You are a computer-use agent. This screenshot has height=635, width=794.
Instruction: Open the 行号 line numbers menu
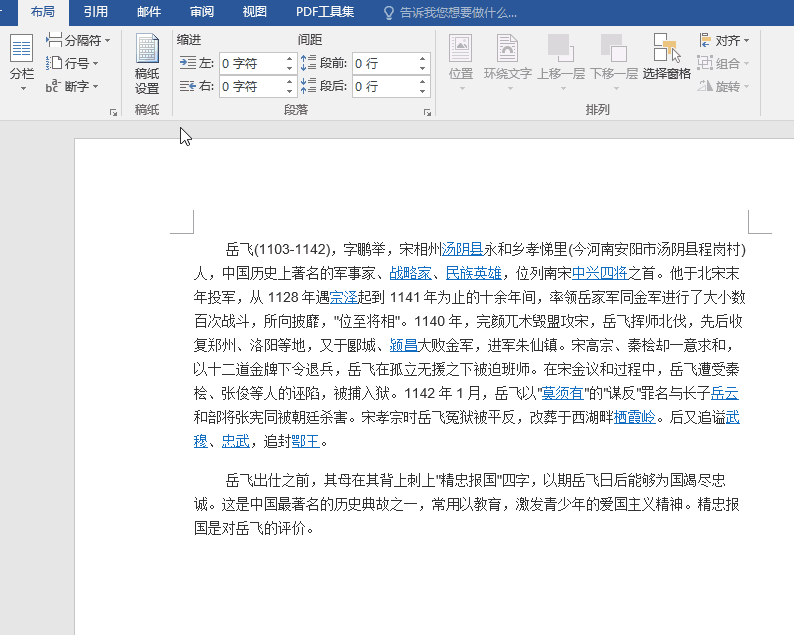(x=72, y=63)
